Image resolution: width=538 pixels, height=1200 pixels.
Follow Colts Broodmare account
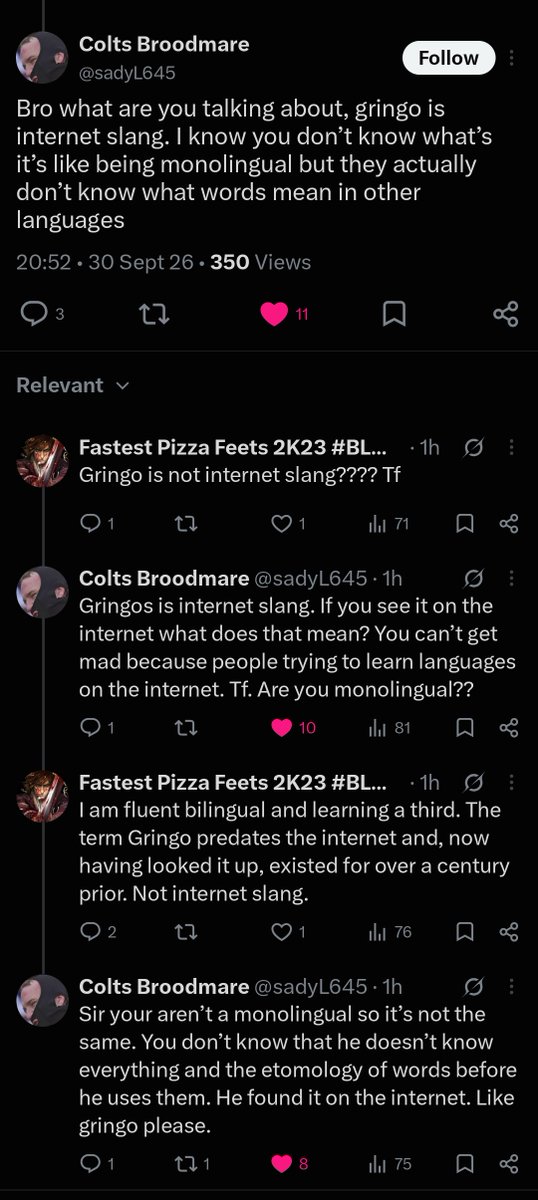pyautogui.click(x=448, y=58)
